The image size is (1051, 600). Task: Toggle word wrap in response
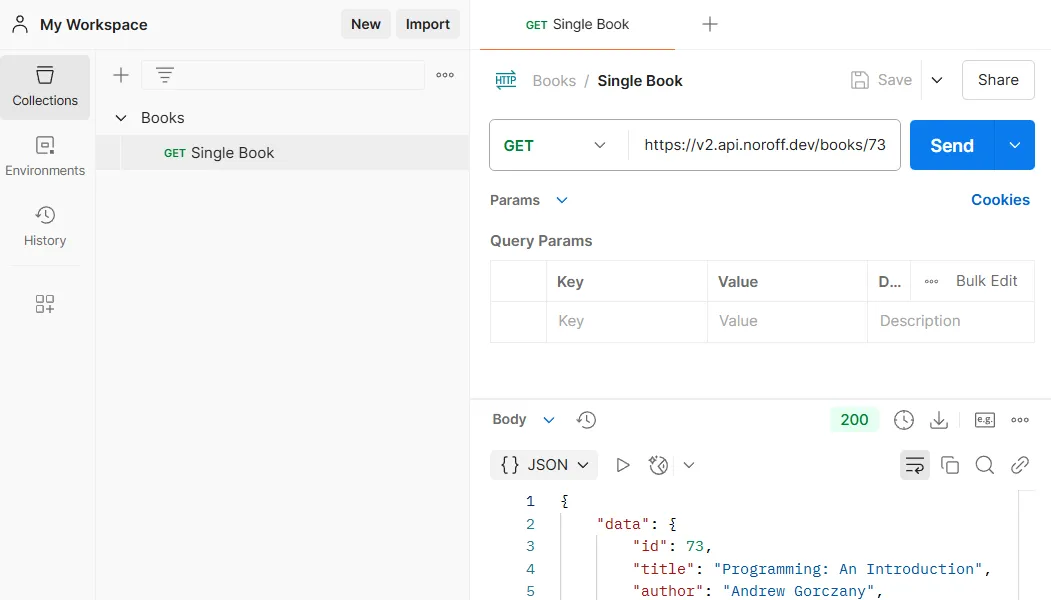[915, 465]
